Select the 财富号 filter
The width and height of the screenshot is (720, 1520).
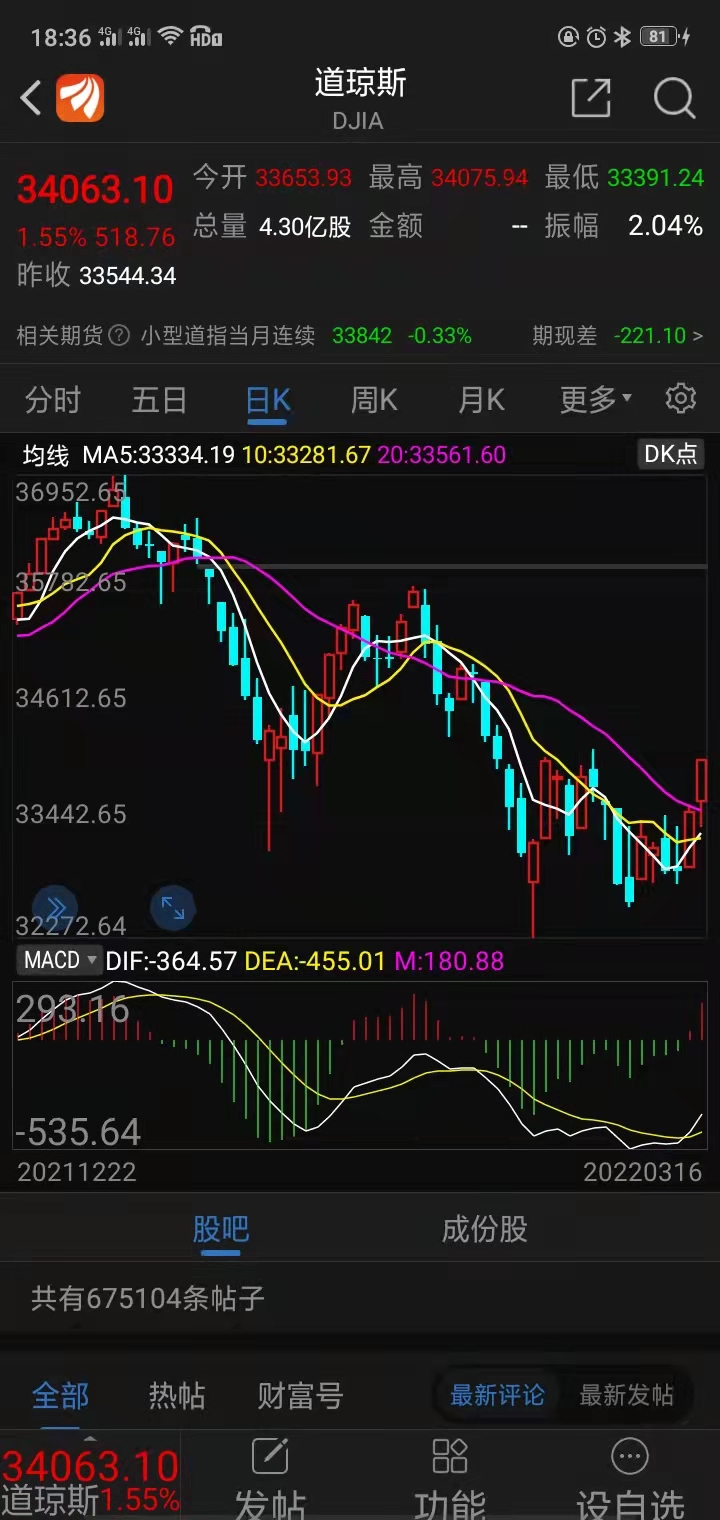(300, 1395)
